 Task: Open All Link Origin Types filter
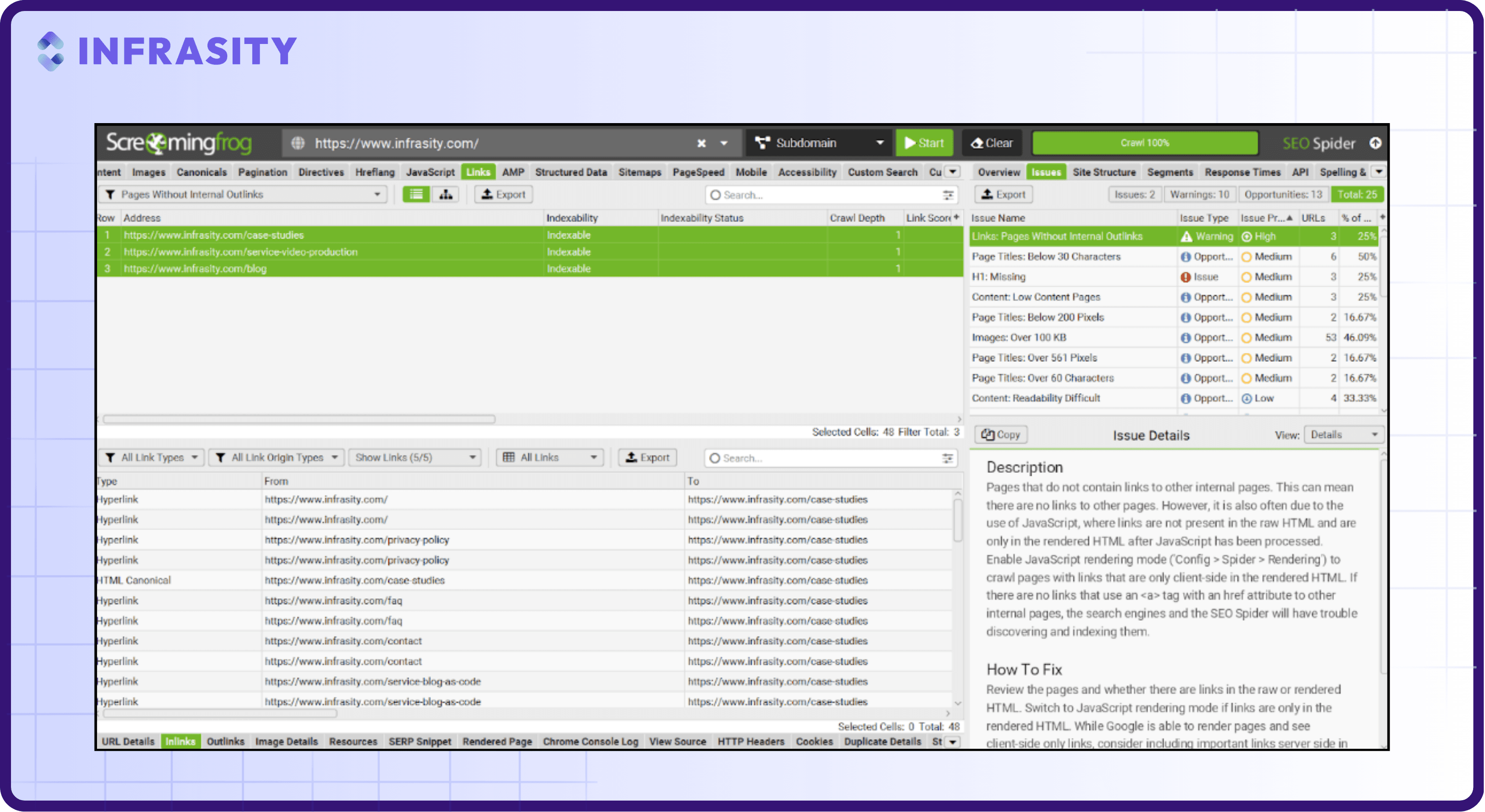[x=276, y=457]
